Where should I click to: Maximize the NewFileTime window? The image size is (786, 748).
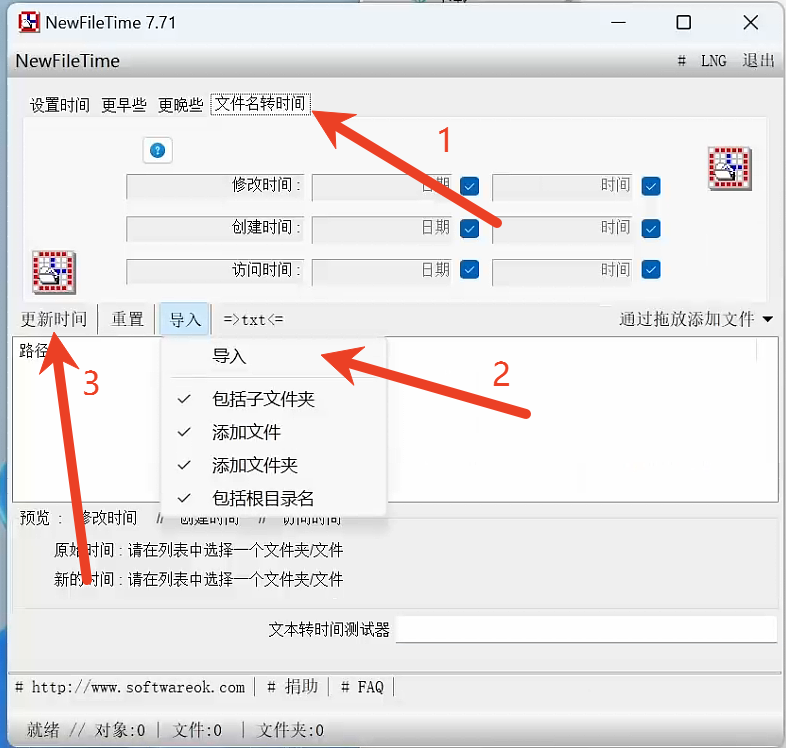coord(683,23)
